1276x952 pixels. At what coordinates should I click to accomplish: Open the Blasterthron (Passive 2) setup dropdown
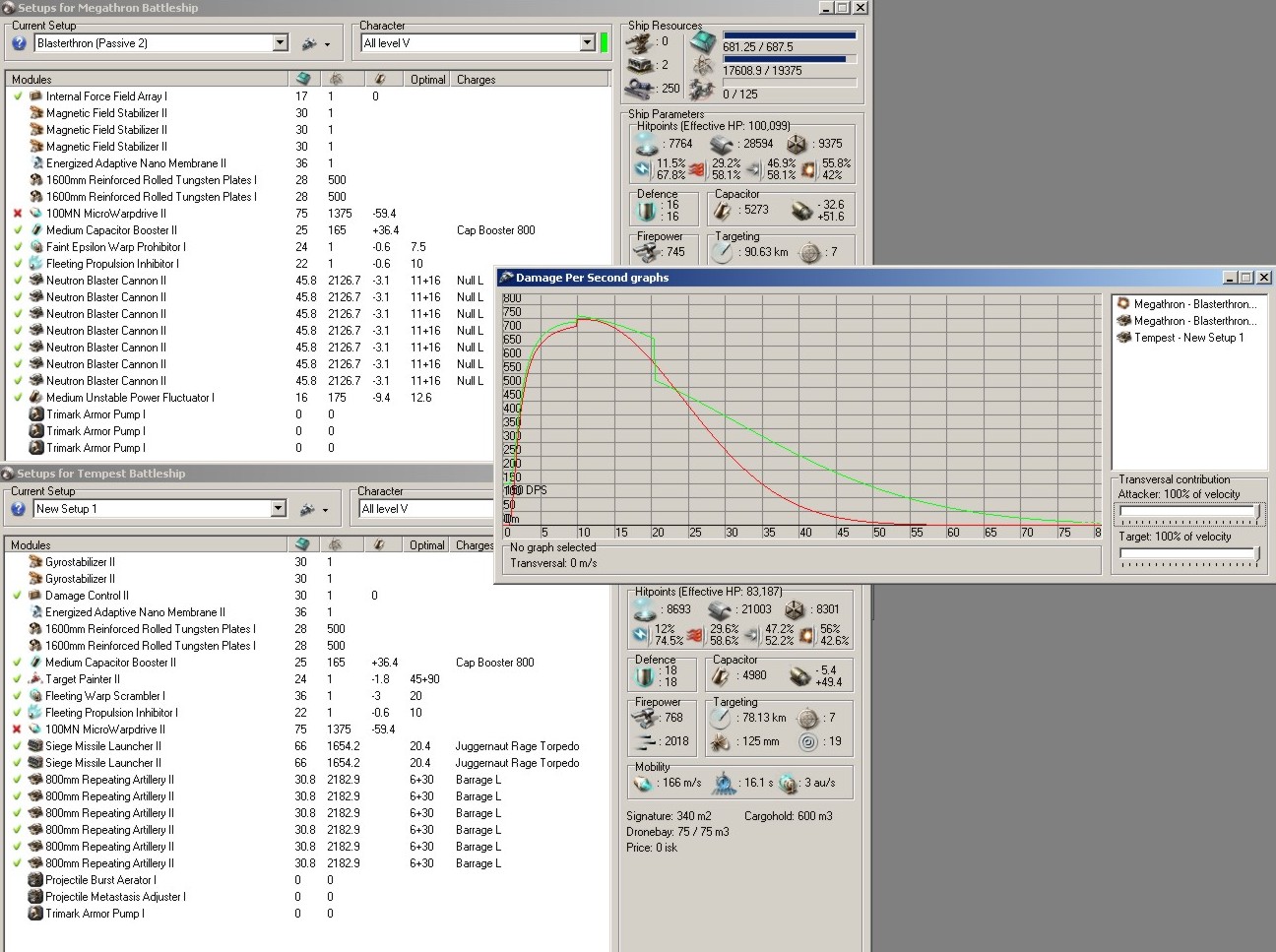(x=280, y=43)
